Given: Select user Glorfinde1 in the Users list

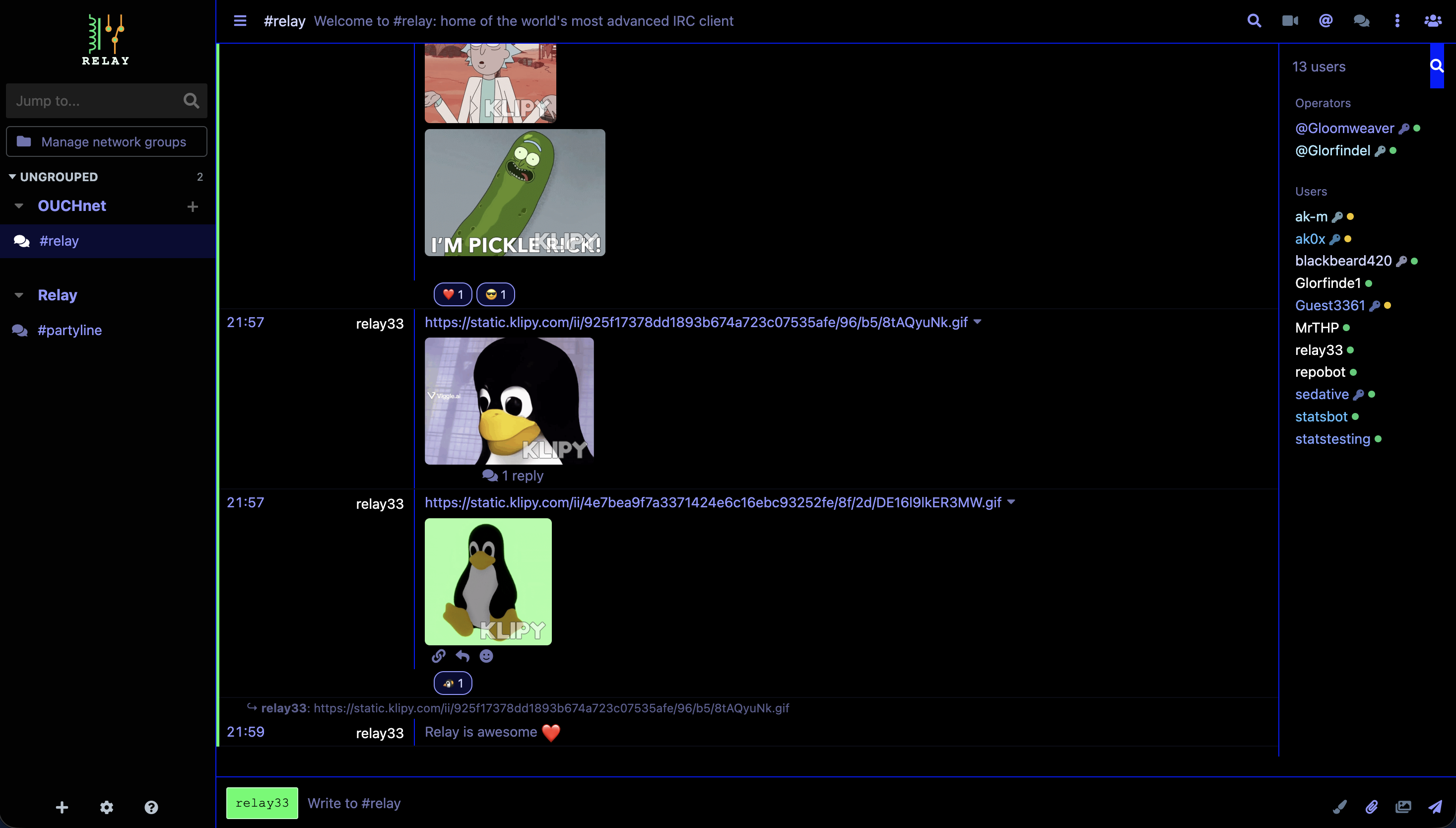Looking at the screenshot, I should 1327,283.
